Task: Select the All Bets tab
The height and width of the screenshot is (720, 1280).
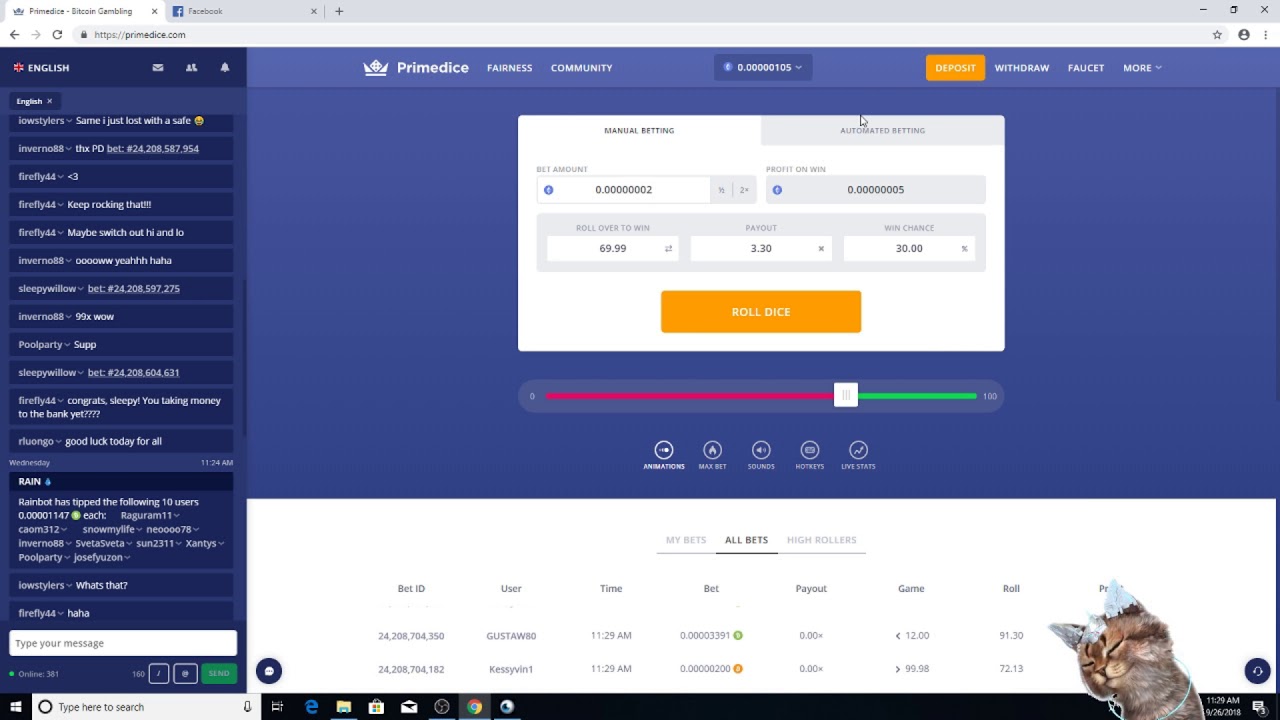Action: (x=746, y=540)
